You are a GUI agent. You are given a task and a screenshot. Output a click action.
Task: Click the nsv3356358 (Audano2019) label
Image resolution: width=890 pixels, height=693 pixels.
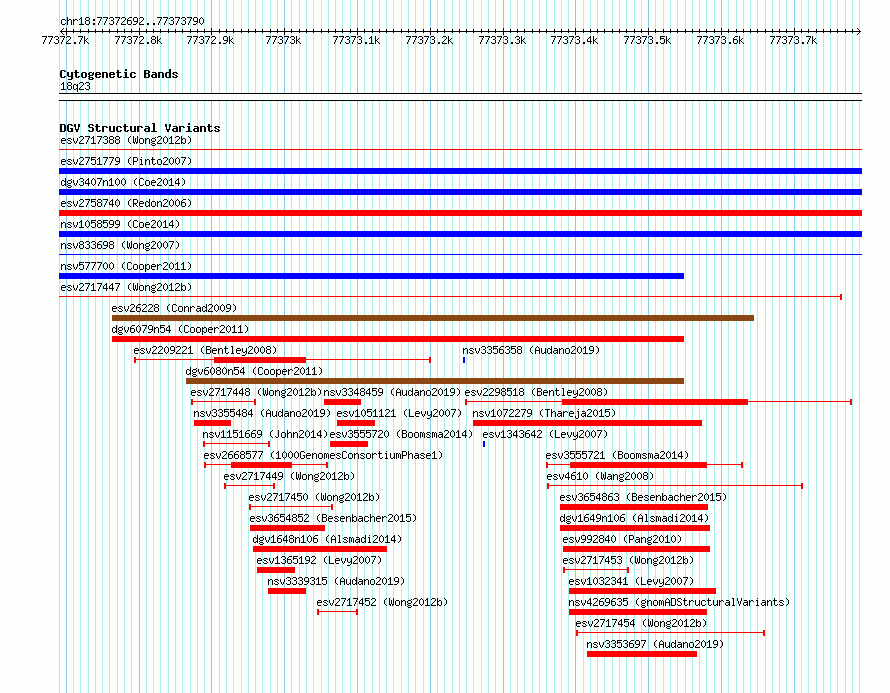[x=531, y=350]
